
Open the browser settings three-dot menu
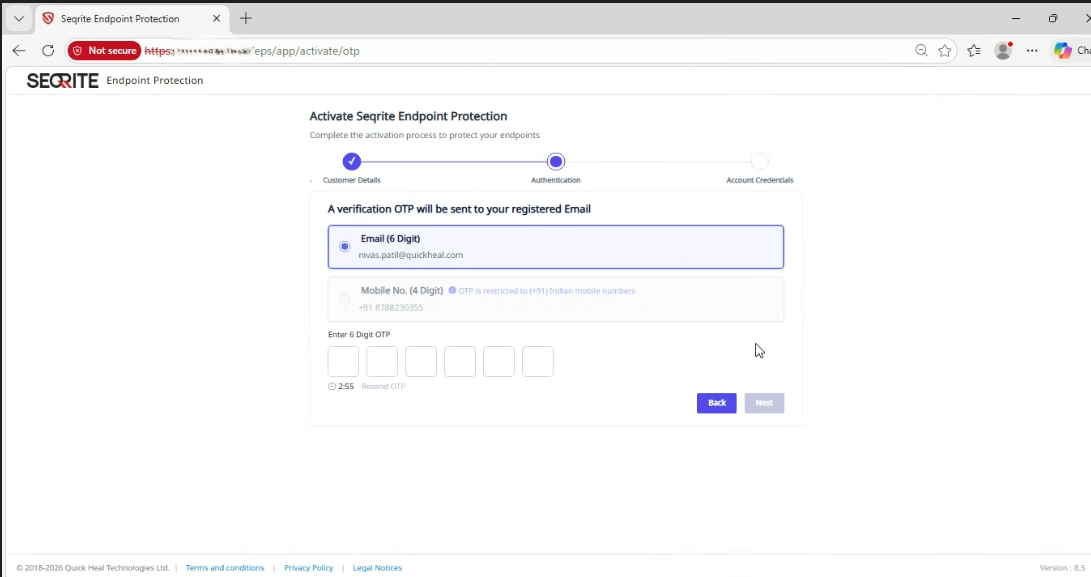[1032, 50]
